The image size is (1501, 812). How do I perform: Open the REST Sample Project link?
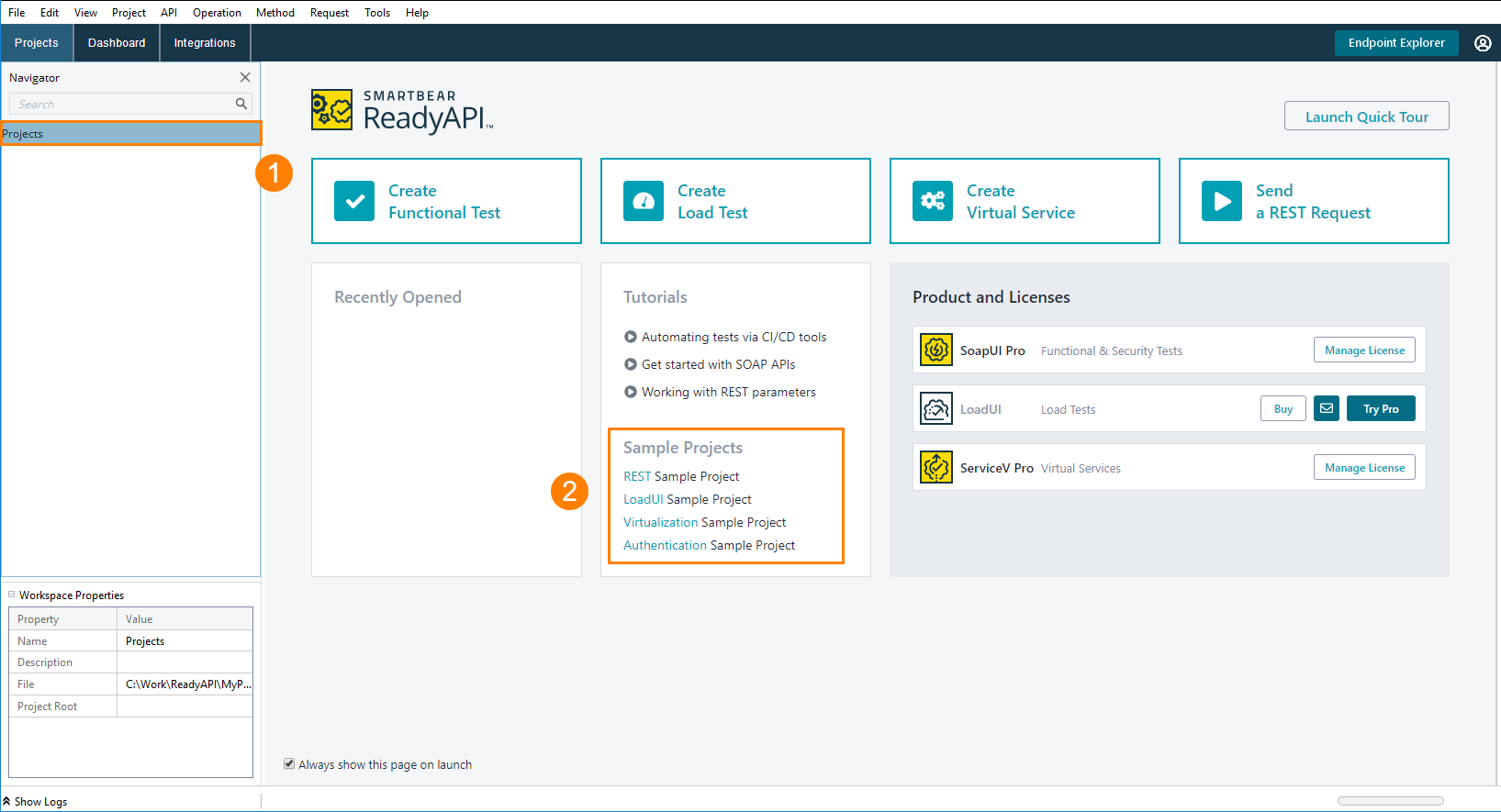(681, 476)
